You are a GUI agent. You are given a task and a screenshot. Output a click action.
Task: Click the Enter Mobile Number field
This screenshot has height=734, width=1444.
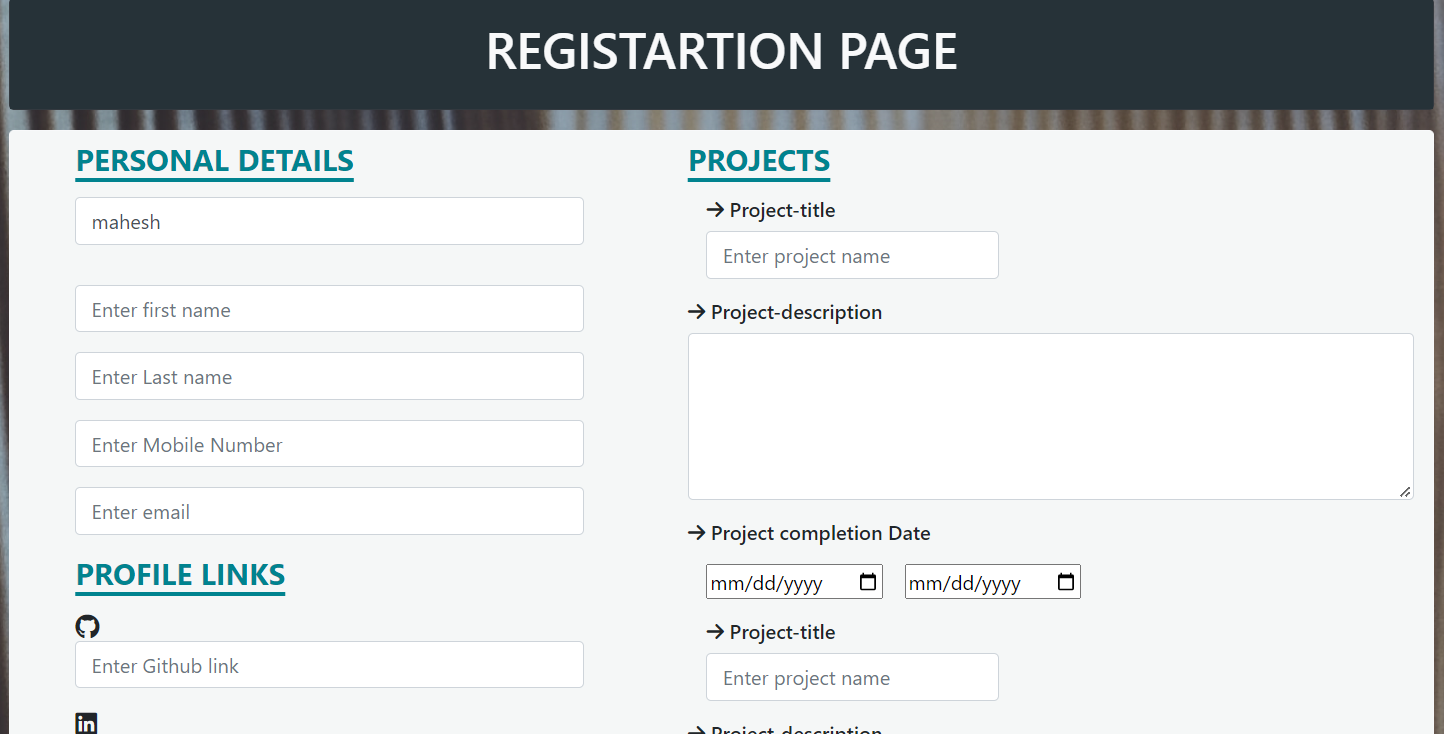point(329,443)
